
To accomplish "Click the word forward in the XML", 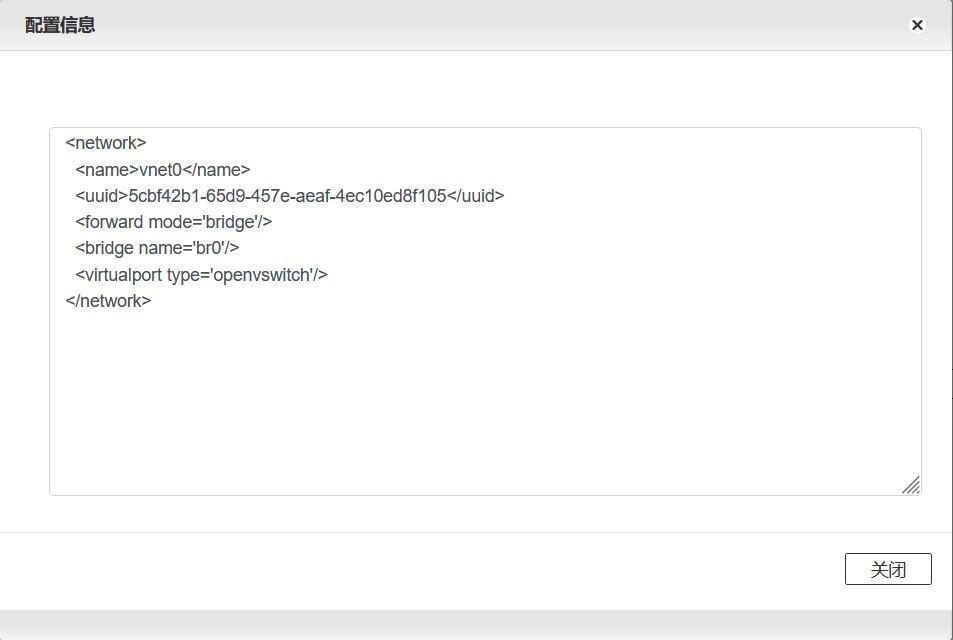I will pos(114,222).
